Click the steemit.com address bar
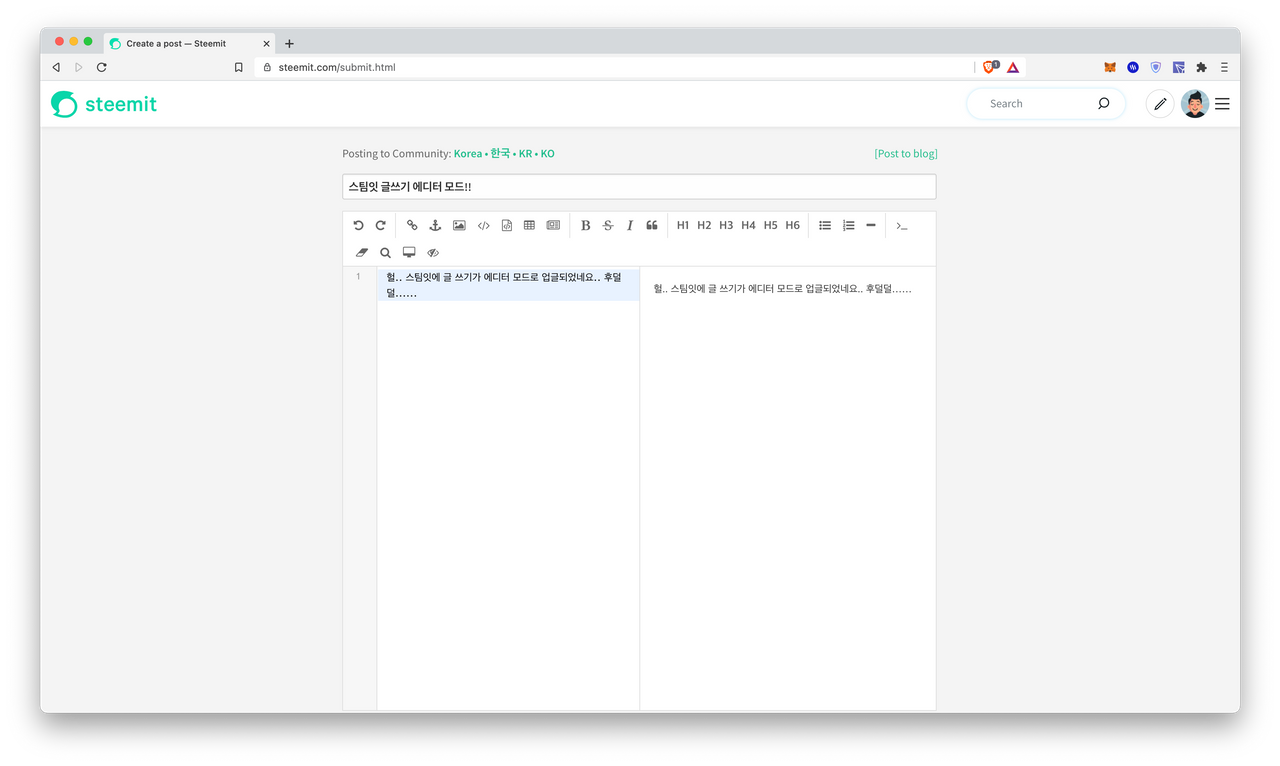The width and height of the screenshot is (1280, 766). coord(614,67)
